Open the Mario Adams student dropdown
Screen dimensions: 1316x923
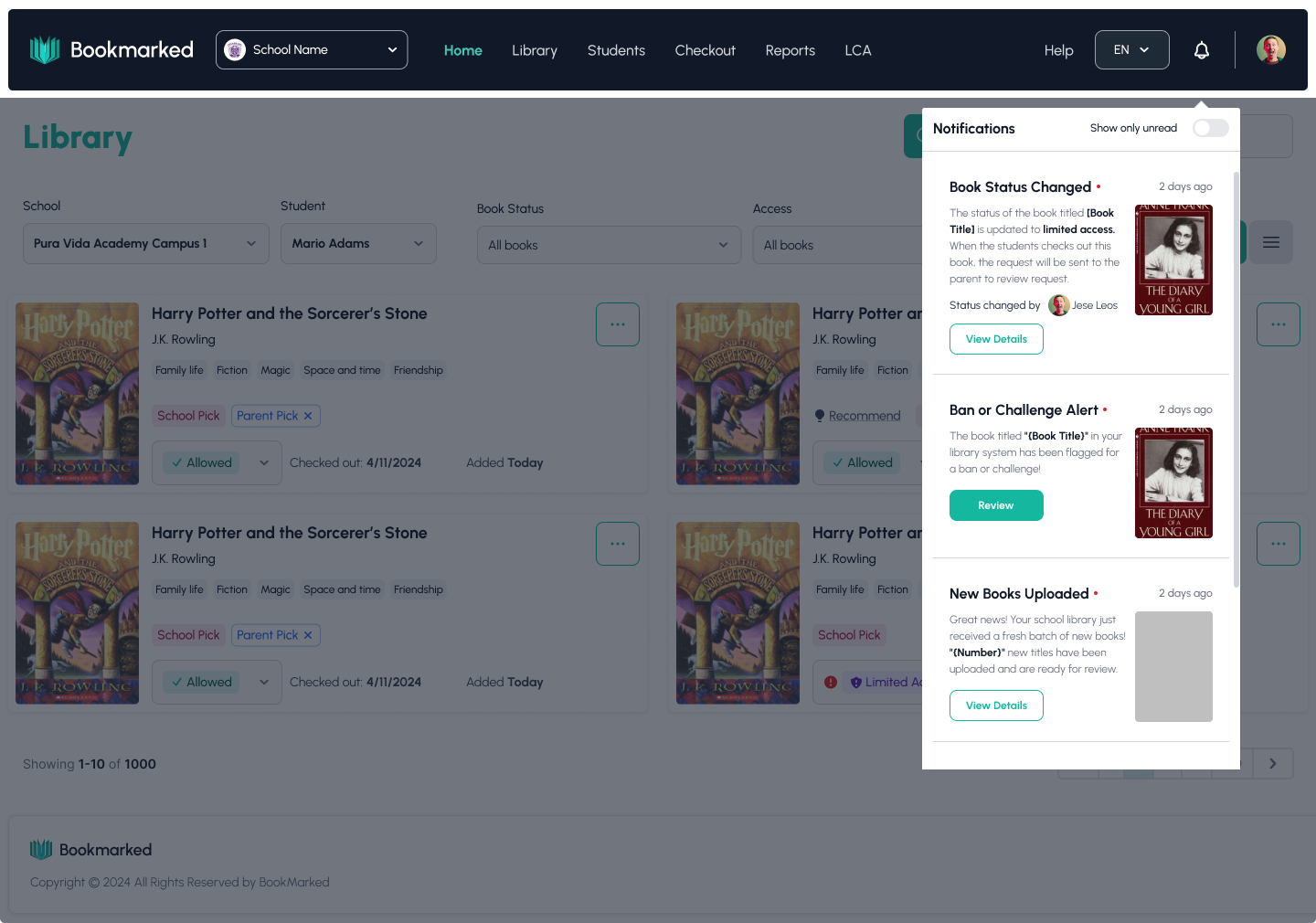point(357,244)
